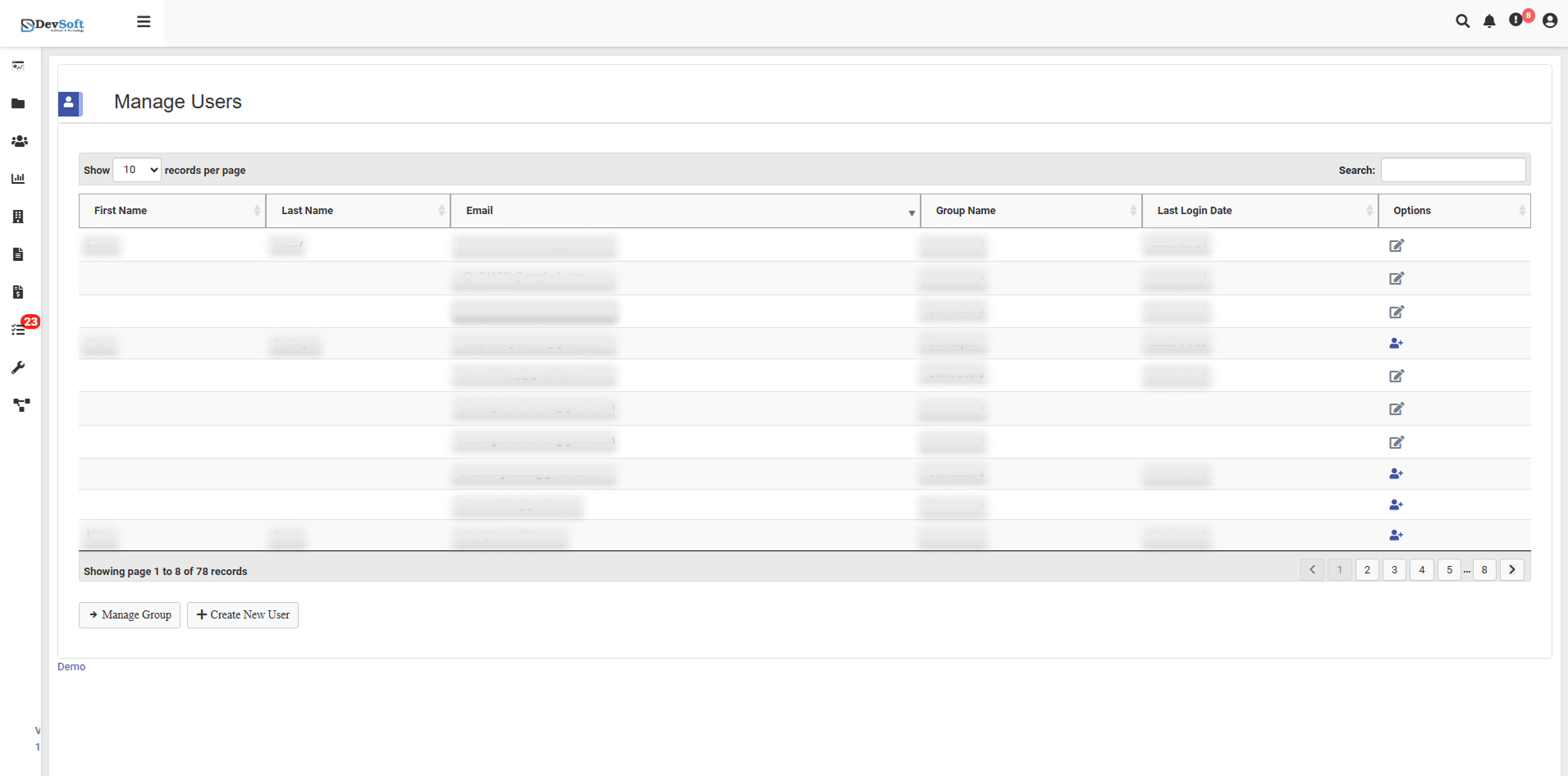Open the task list icon showing 23 badge
Viewport: 1568px width, 776px height.
pyautogui.click(x=18, y=329)
